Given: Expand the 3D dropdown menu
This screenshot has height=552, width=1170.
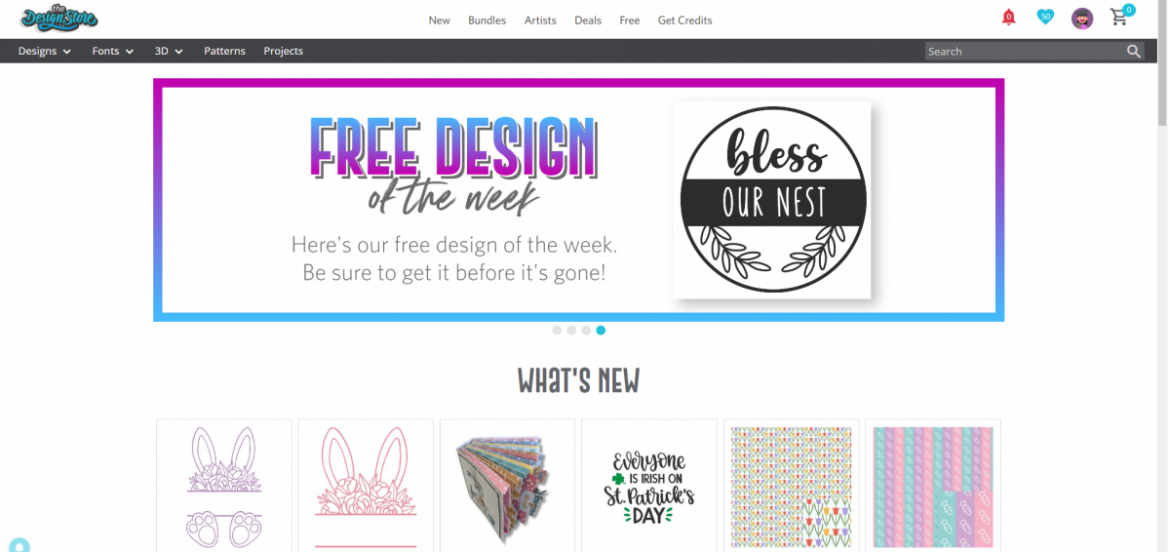Looking at the screenshot, I should click(x=169, y=51).
